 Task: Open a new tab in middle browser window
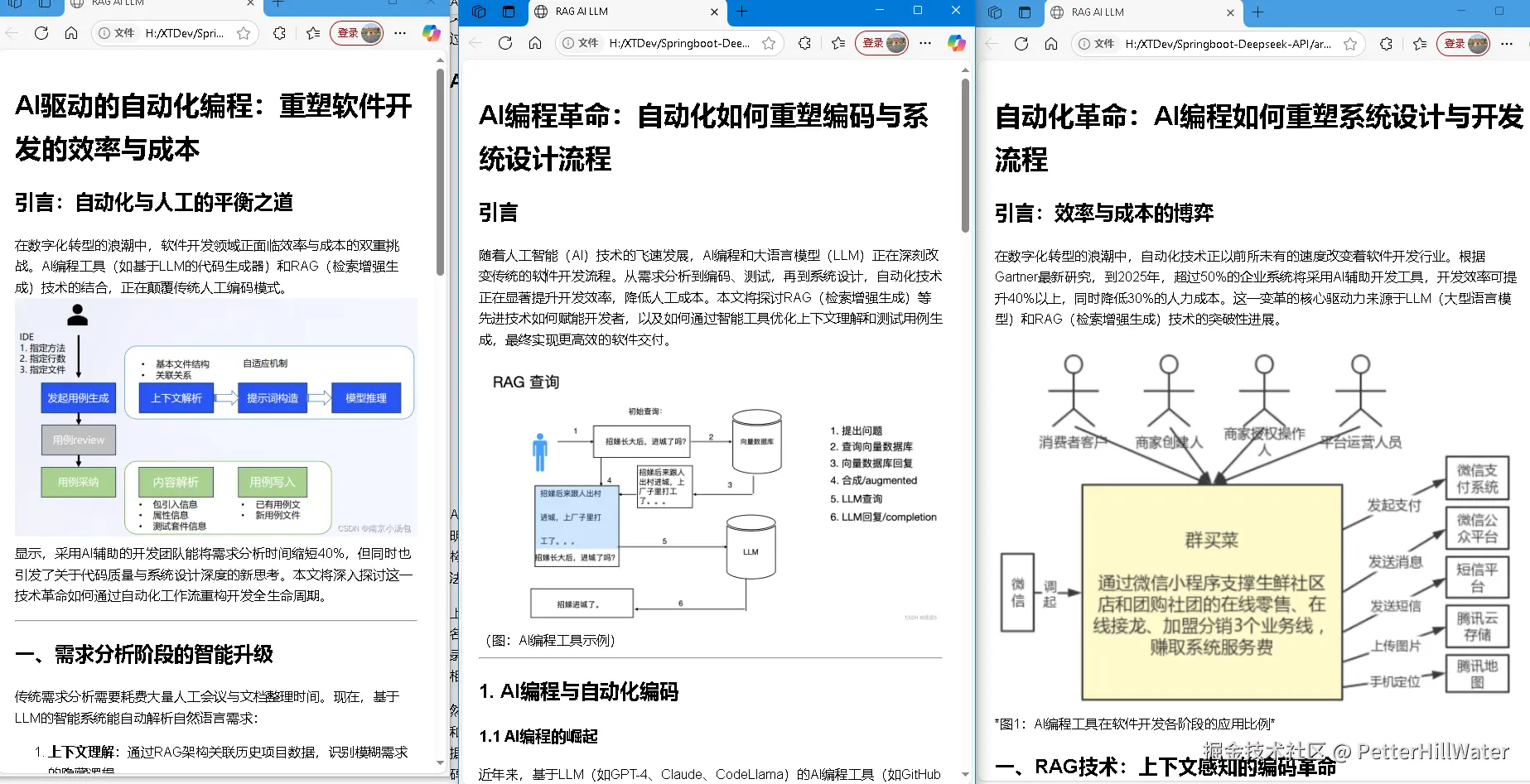pos(741,12)
